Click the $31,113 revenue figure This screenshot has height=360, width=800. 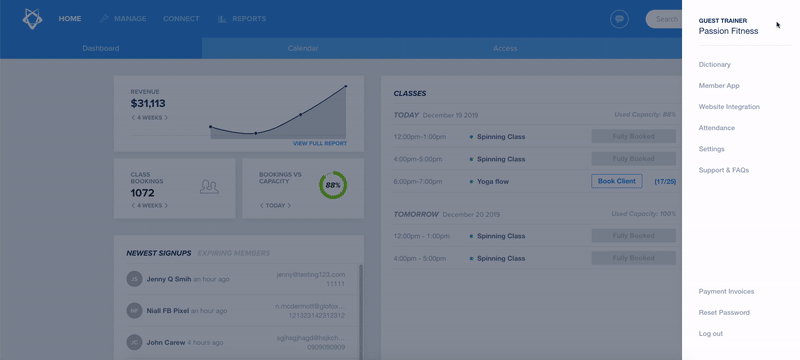pyautogui.click(x=148, y=104)
